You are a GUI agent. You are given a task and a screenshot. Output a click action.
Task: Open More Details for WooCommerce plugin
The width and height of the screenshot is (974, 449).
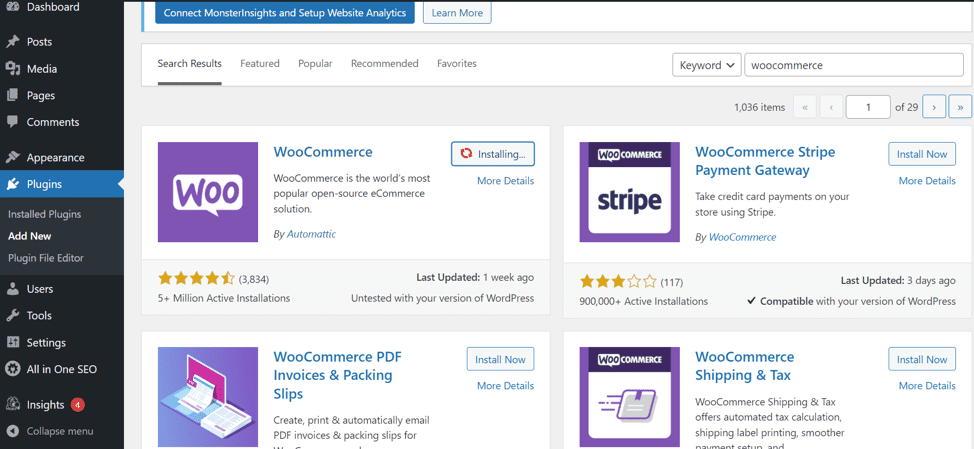(506, 181)
